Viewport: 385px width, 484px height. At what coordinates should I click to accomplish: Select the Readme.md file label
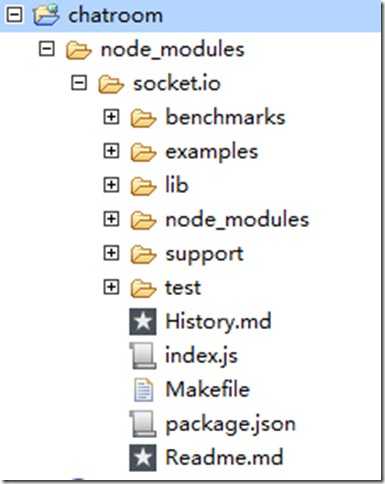224,457
